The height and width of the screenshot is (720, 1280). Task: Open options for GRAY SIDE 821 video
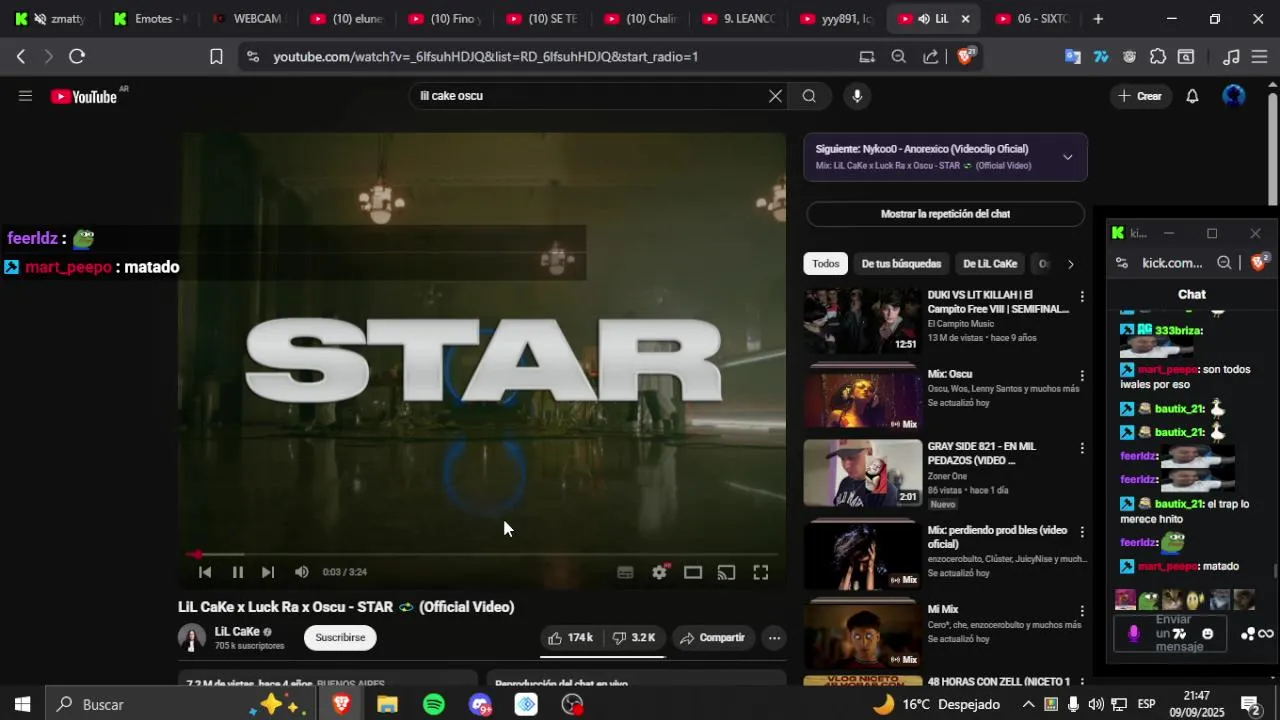point(1081,448)
